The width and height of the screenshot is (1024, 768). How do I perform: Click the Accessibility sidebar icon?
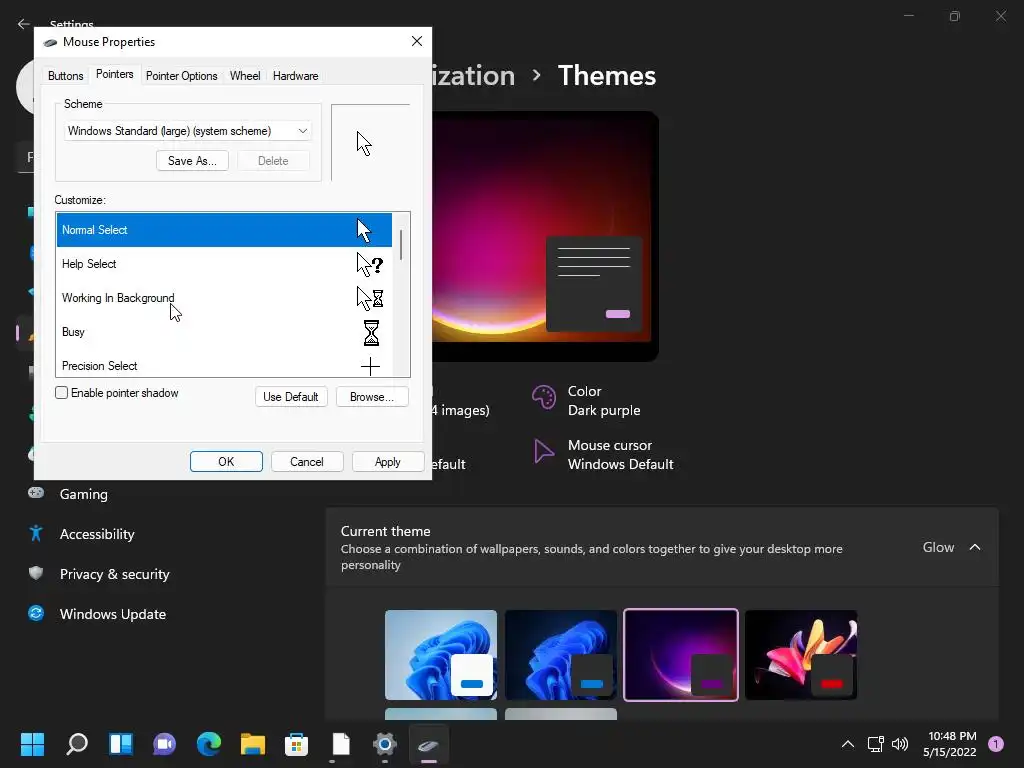pyautogui.click(x=36, y=534)
